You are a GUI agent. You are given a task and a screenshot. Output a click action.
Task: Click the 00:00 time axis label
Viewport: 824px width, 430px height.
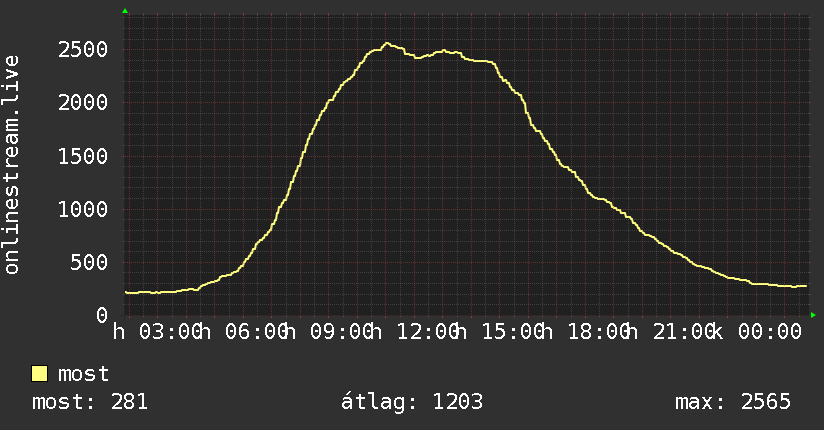click(770, 332)
